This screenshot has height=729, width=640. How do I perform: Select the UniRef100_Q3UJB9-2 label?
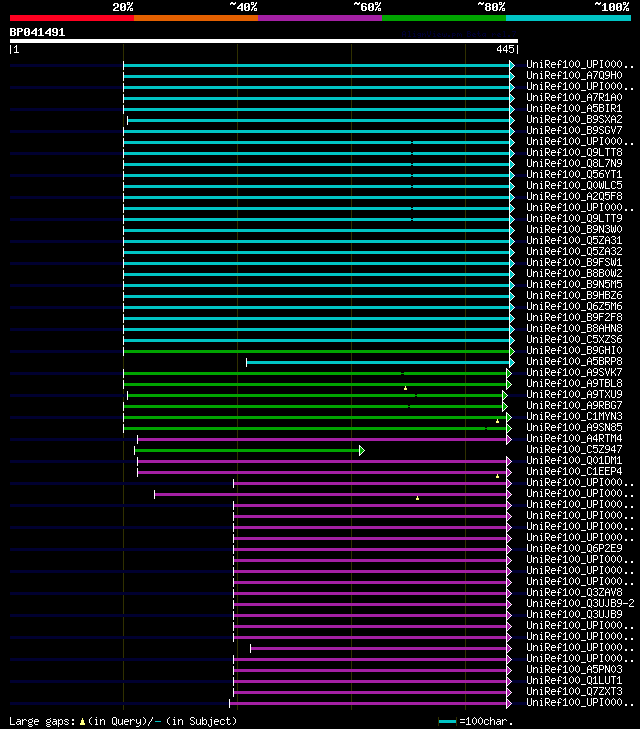[580, 603]
